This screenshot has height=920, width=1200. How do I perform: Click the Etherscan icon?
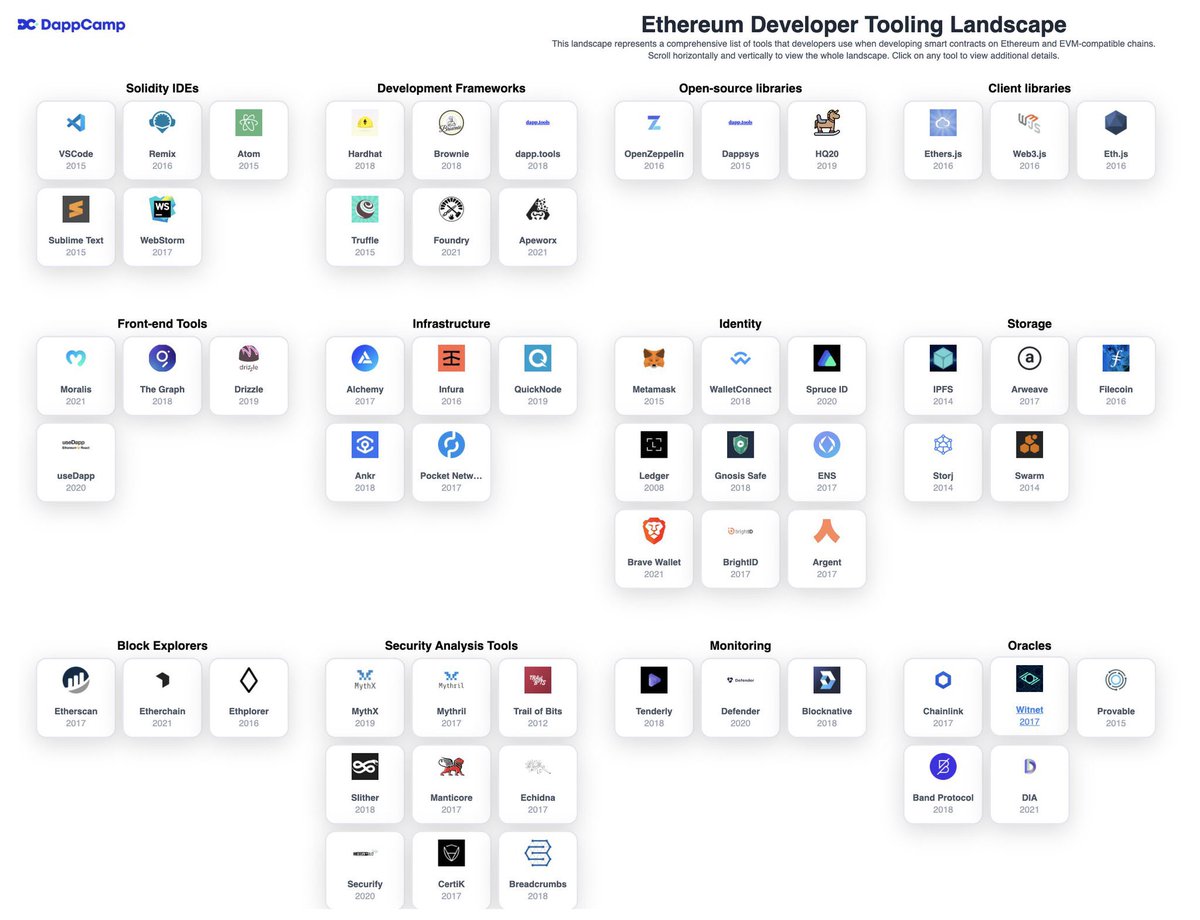tap(76, 680)
